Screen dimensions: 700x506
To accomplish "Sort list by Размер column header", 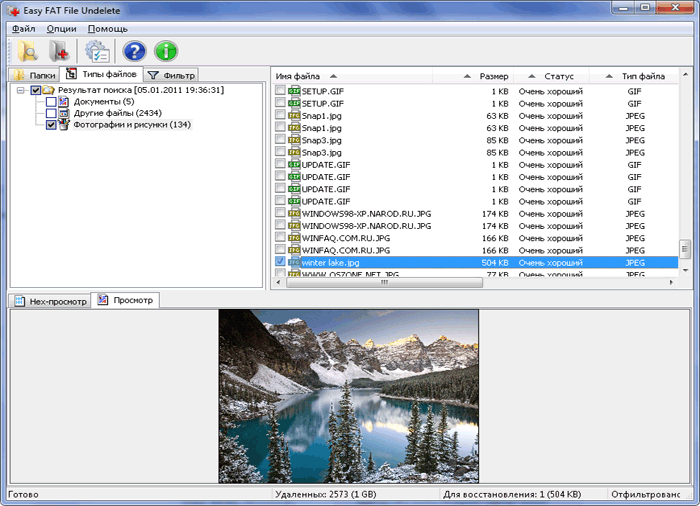I will coord(493,76).
